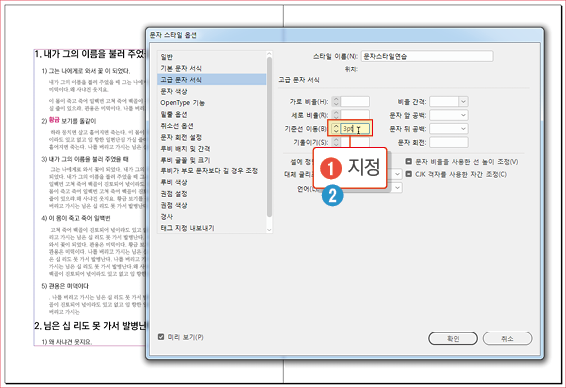Open the 대체 글리프 dropdown arrow

(x=397, y=174)
